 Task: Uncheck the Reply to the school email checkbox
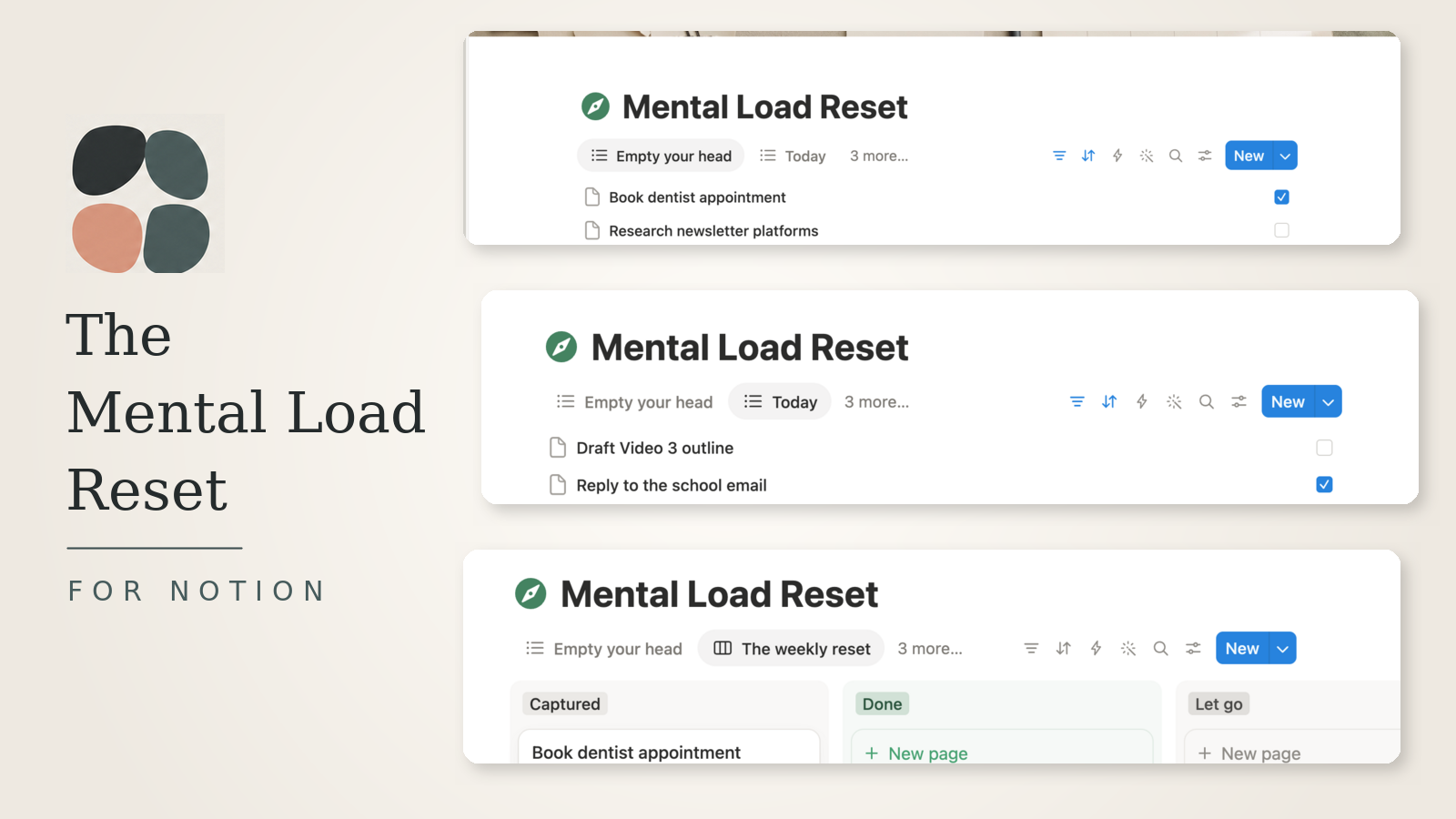(x=1324, y=484)
